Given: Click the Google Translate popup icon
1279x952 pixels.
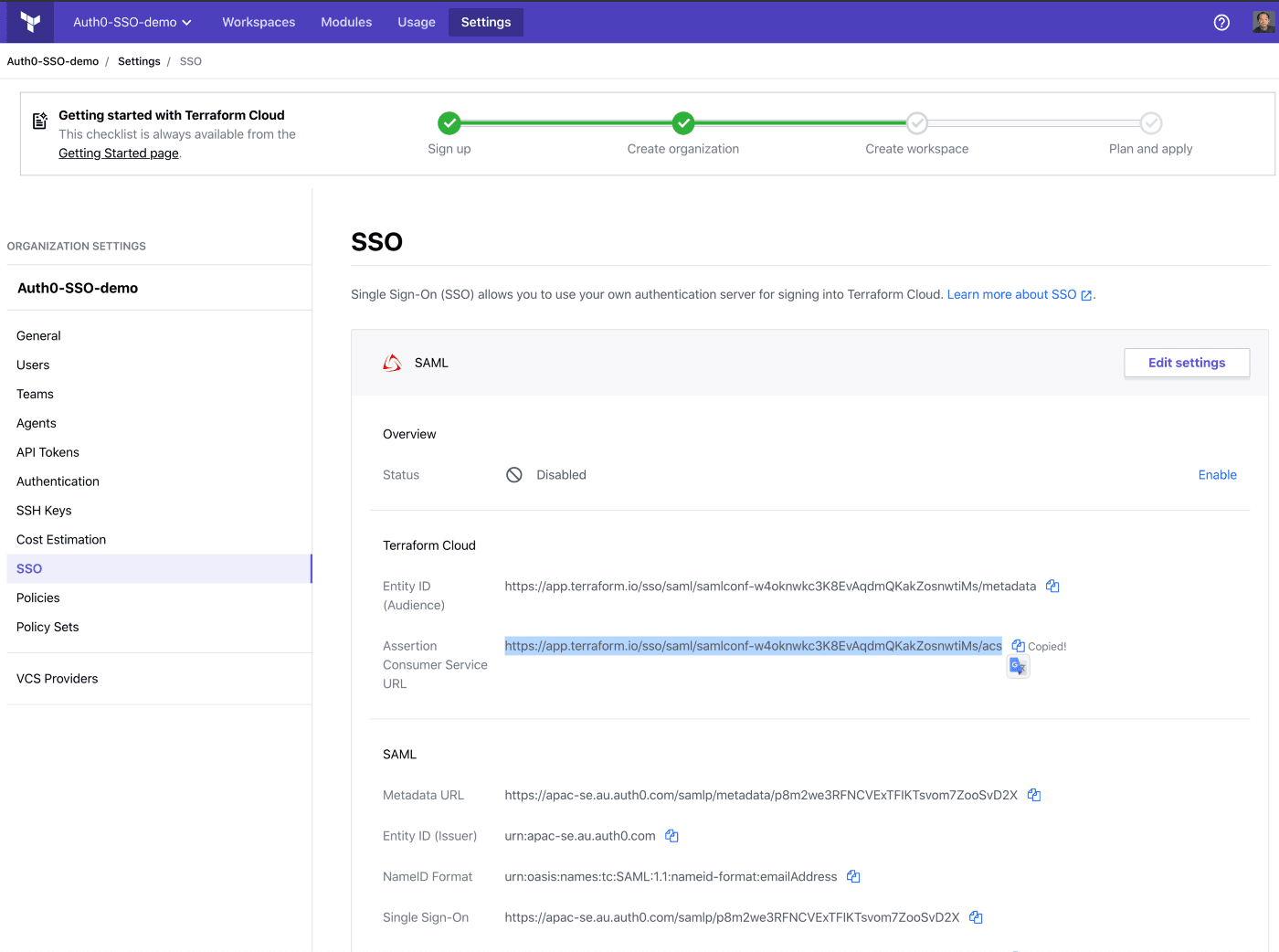Looking at the screenshot, I should pyautogui.click(x=1018, y=668).
